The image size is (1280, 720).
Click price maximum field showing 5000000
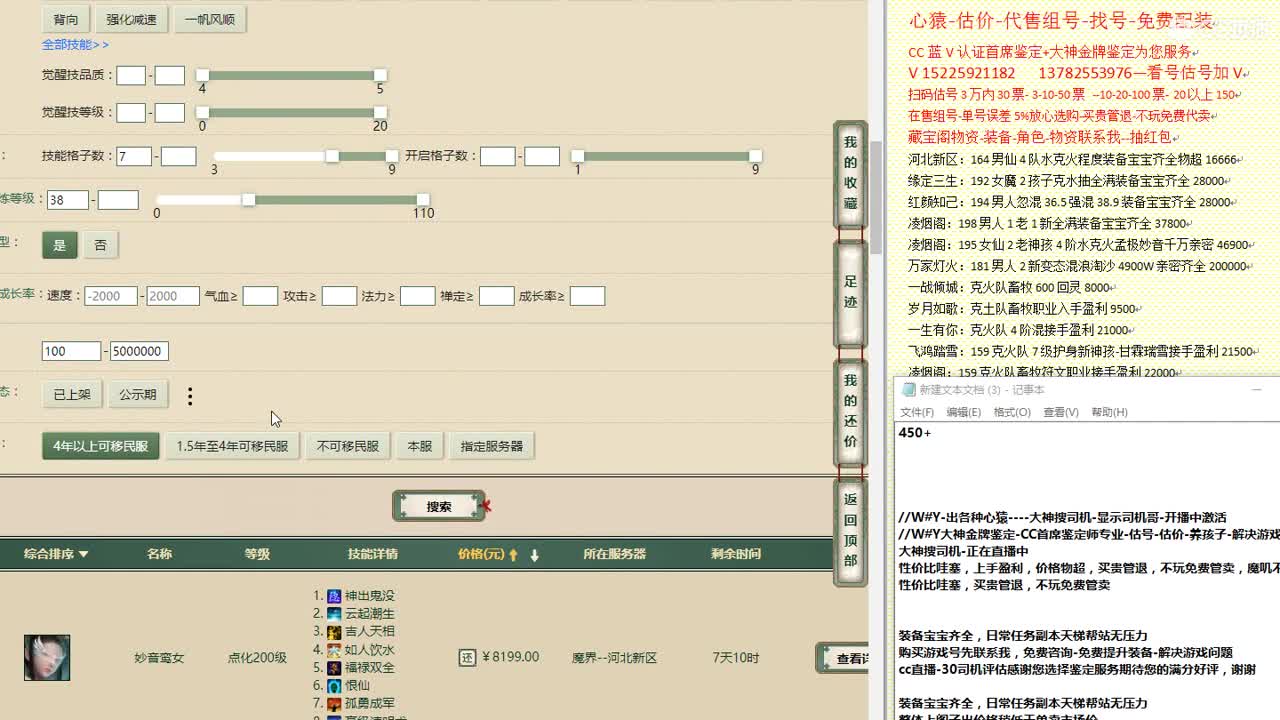139,351
